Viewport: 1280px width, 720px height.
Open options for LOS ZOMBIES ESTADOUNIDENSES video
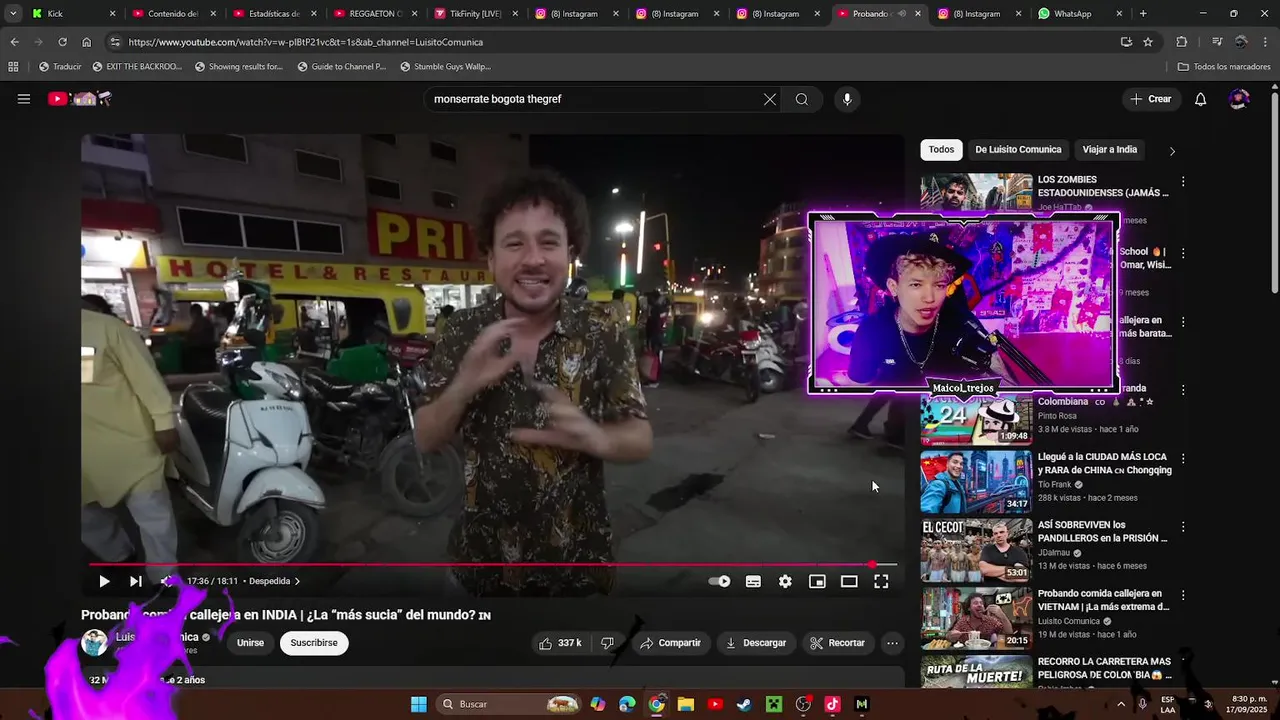[x=1183, y=182]
